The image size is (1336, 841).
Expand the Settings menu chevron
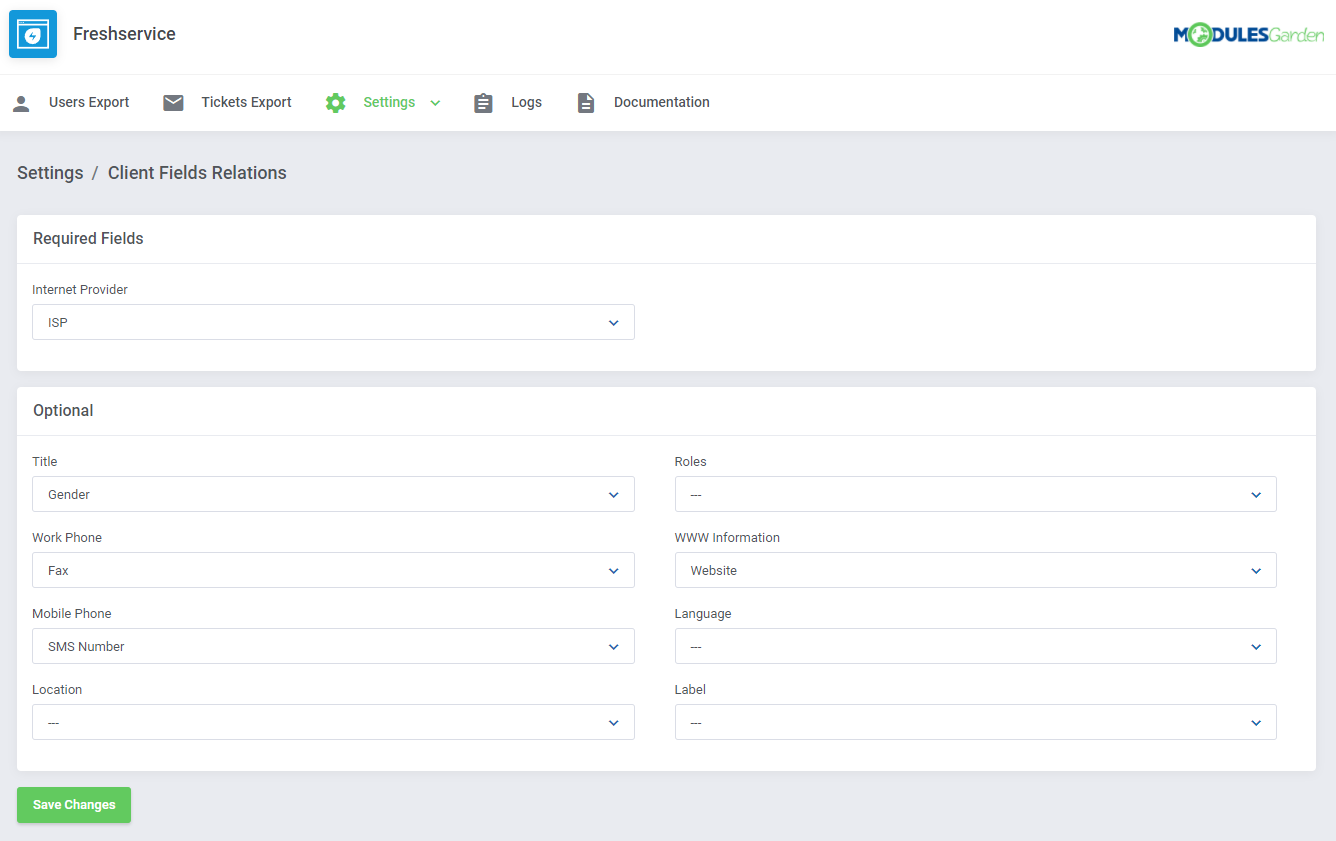(435, 103)
